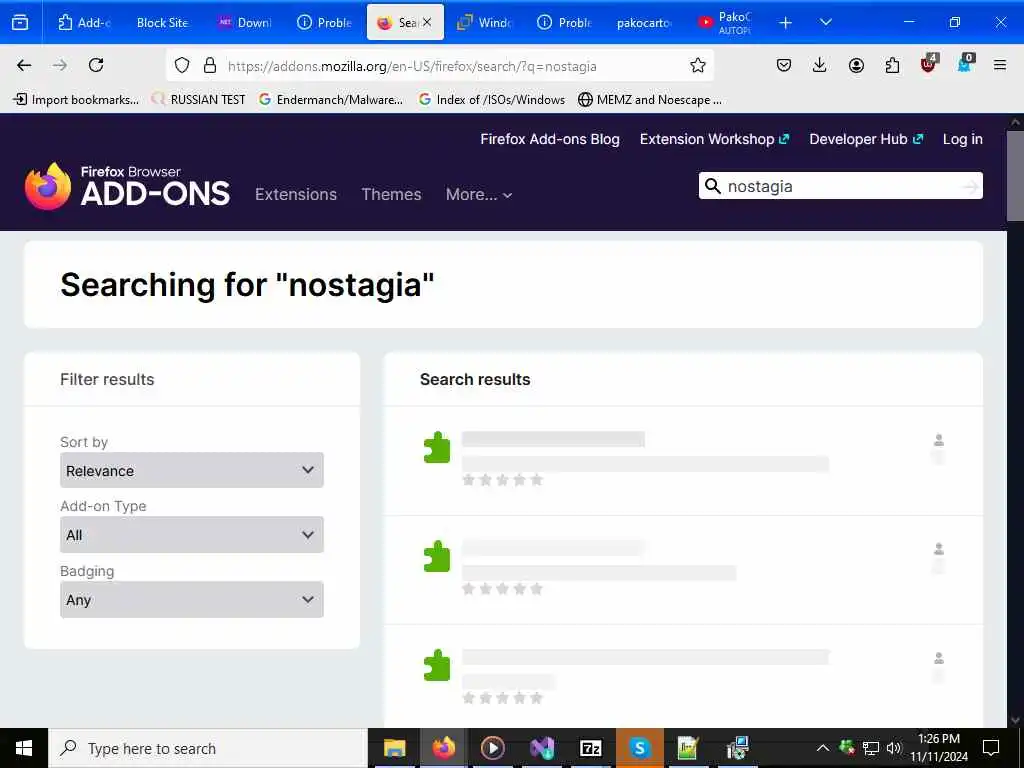Click the Firefox Browser Add-ons logo
Screen dimensions: 1024x768
(127, 187)
